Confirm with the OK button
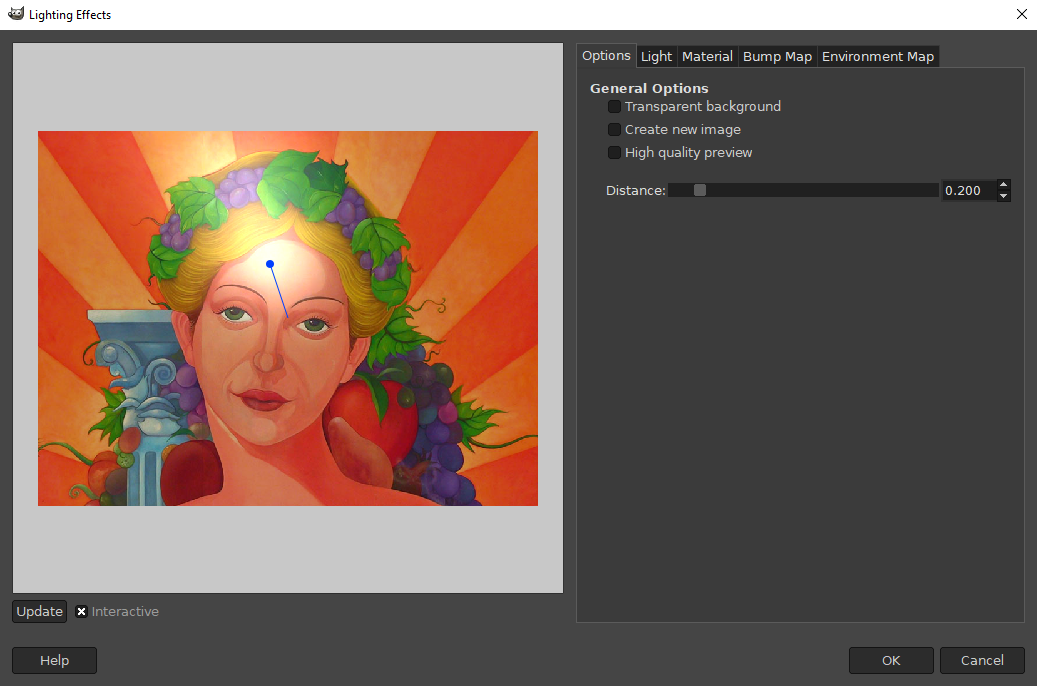Screen dimensions: 1037x686 [x=891, y=660]
